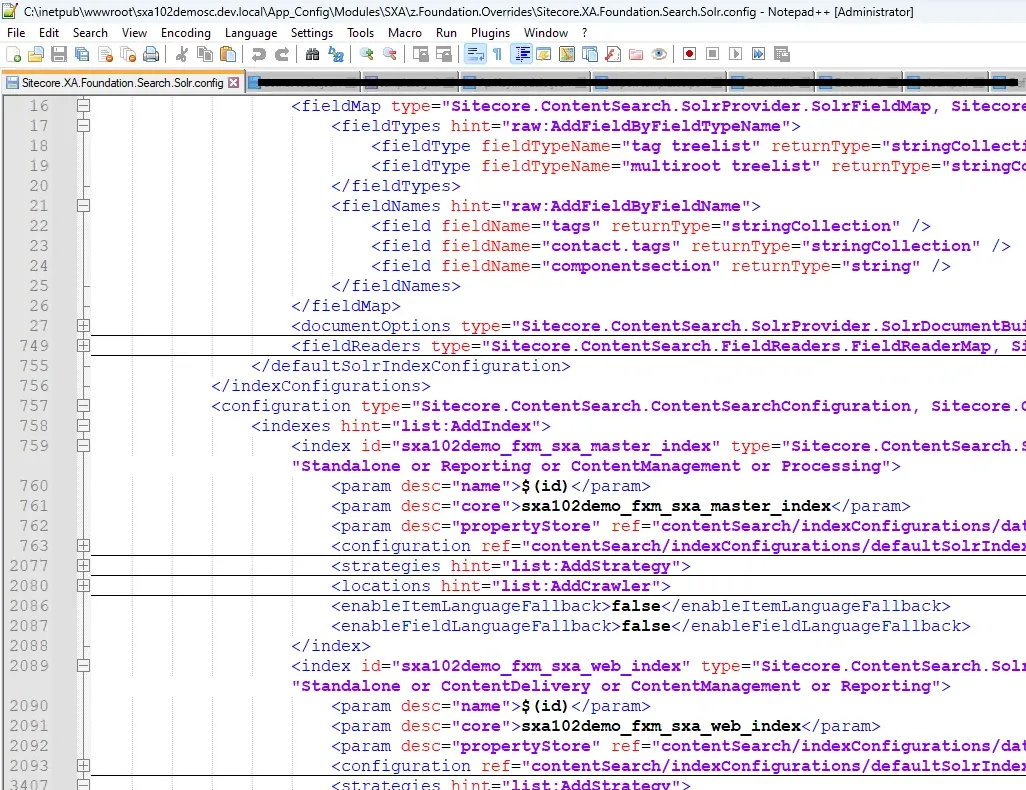Click the Close All documents toolbar icon
Screen dimensions: 1026x790
tap(128, 54)
